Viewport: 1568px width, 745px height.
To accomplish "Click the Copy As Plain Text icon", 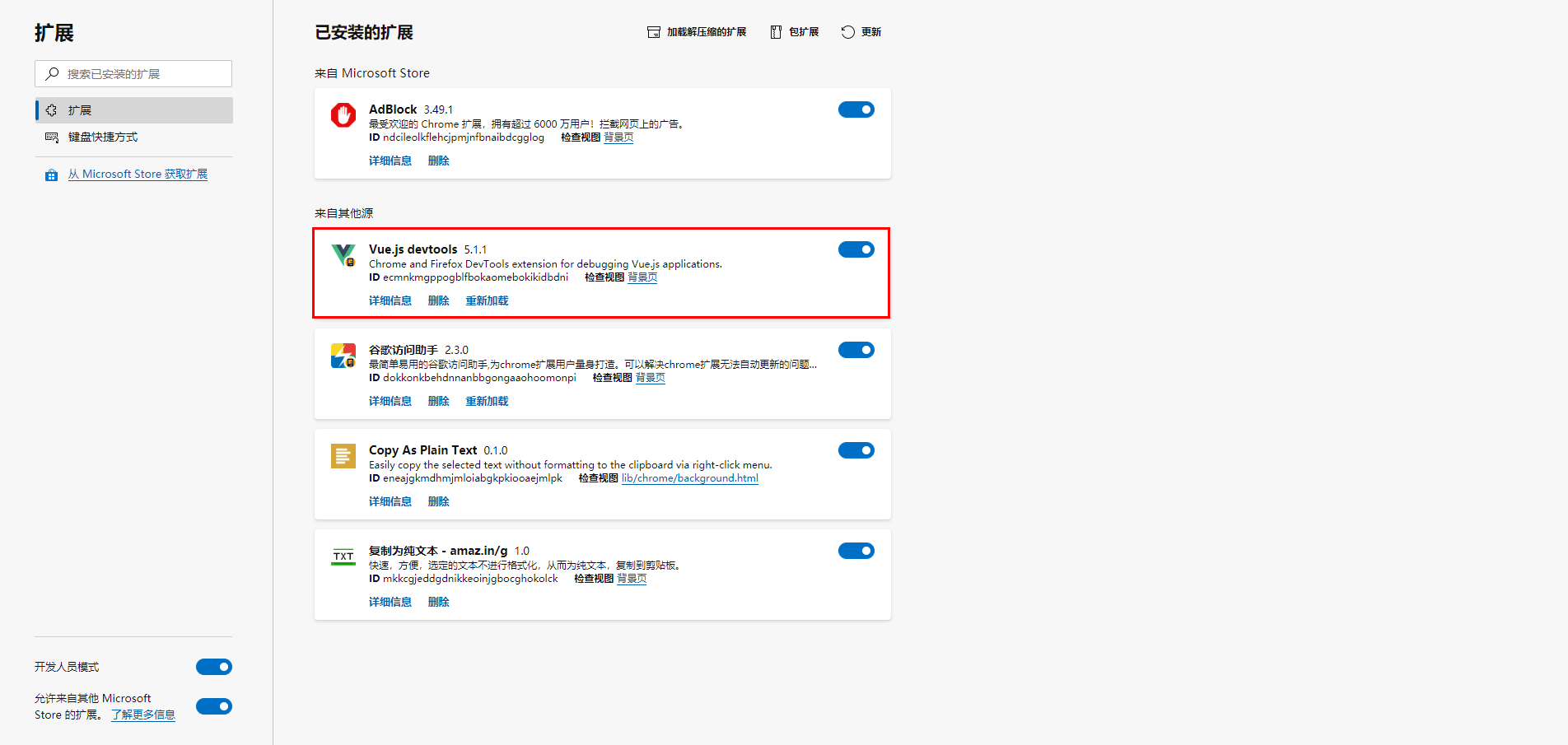I will [343, 456].
